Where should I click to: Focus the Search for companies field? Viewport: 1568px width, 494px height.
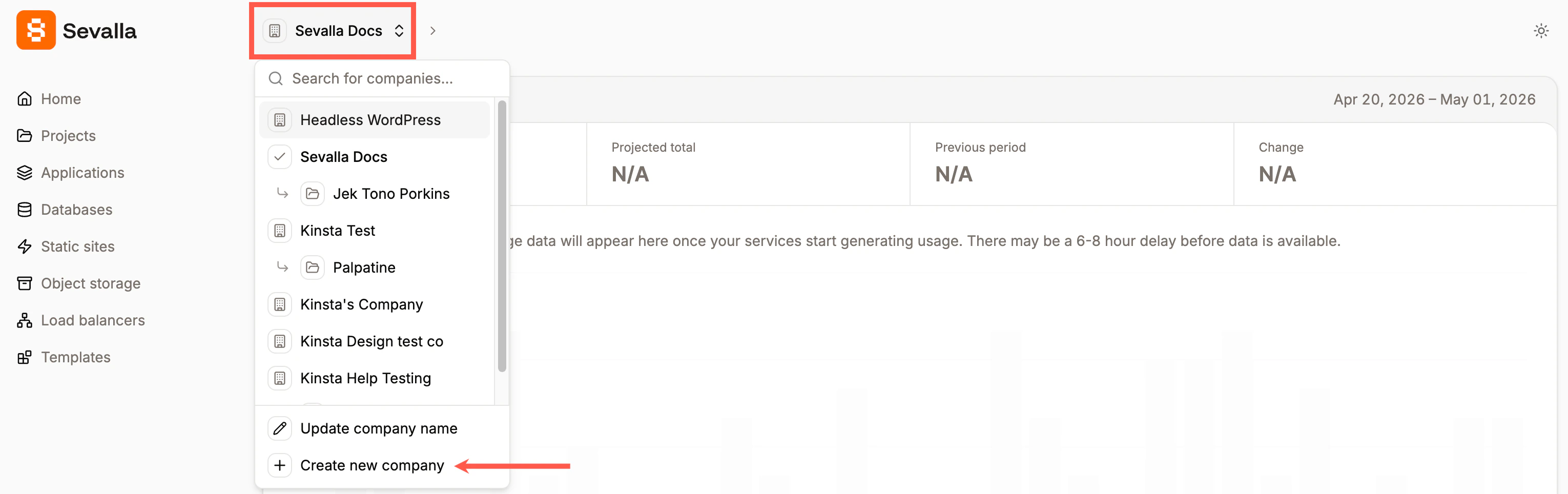[382, 78]
